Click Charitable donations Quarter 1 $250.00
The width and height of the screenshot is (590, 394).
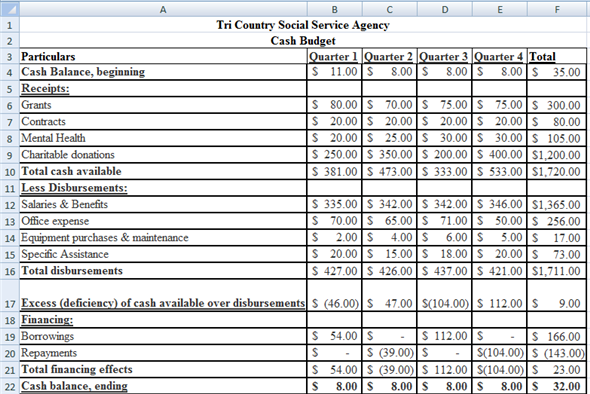click(335, 155)
